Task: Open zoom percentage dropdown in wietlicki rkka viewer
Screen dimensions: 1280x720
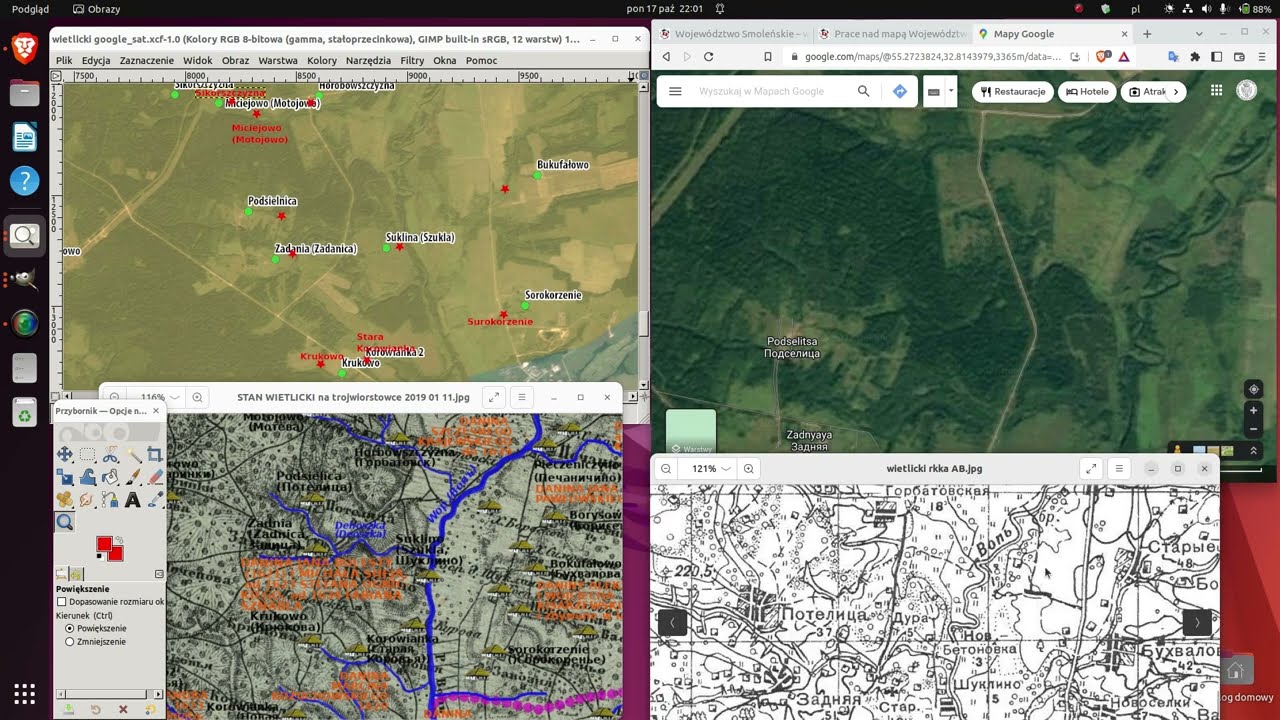Action: 711,469
